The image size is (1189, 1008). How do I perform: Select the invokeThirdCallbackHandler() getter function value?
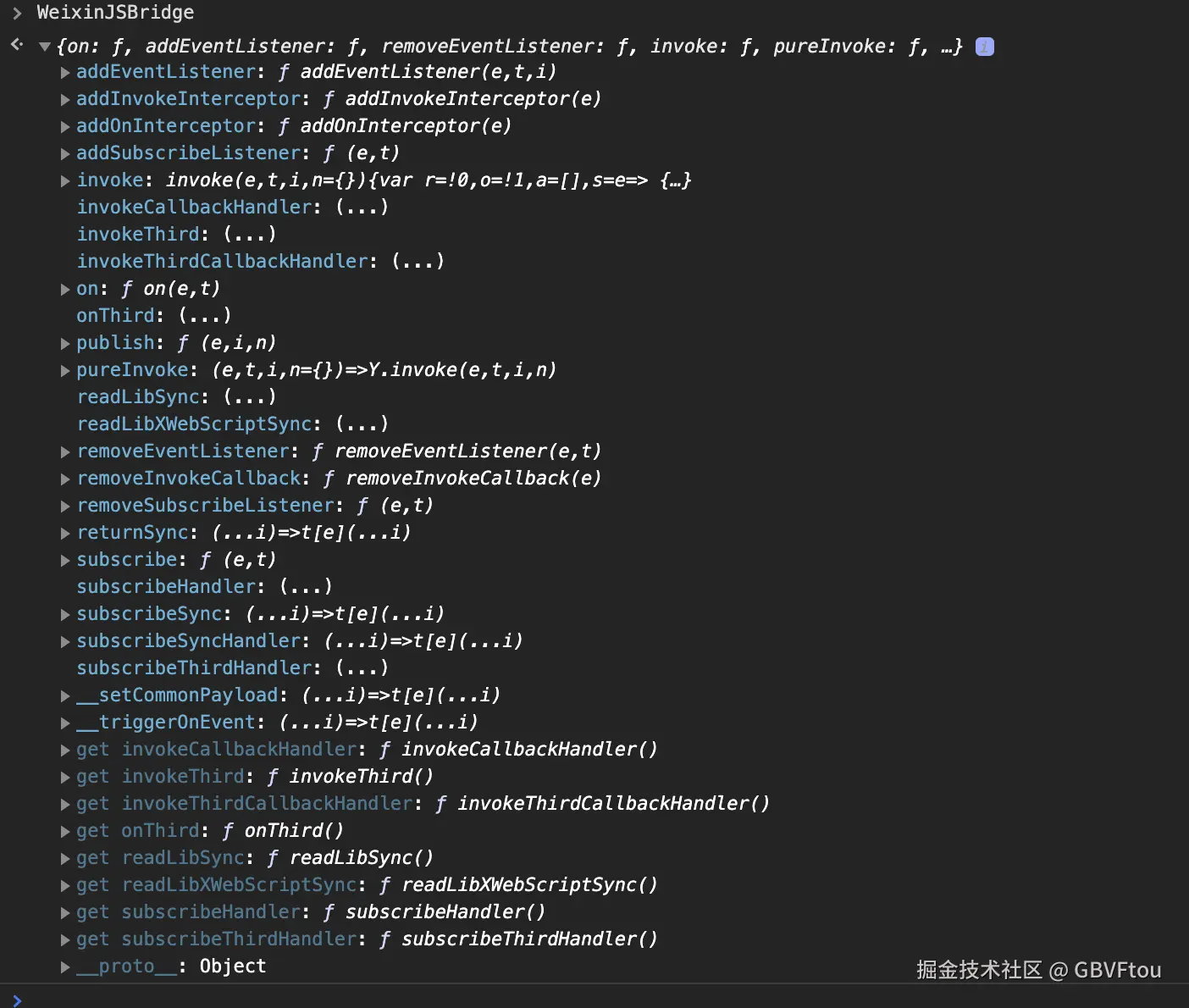603,804
